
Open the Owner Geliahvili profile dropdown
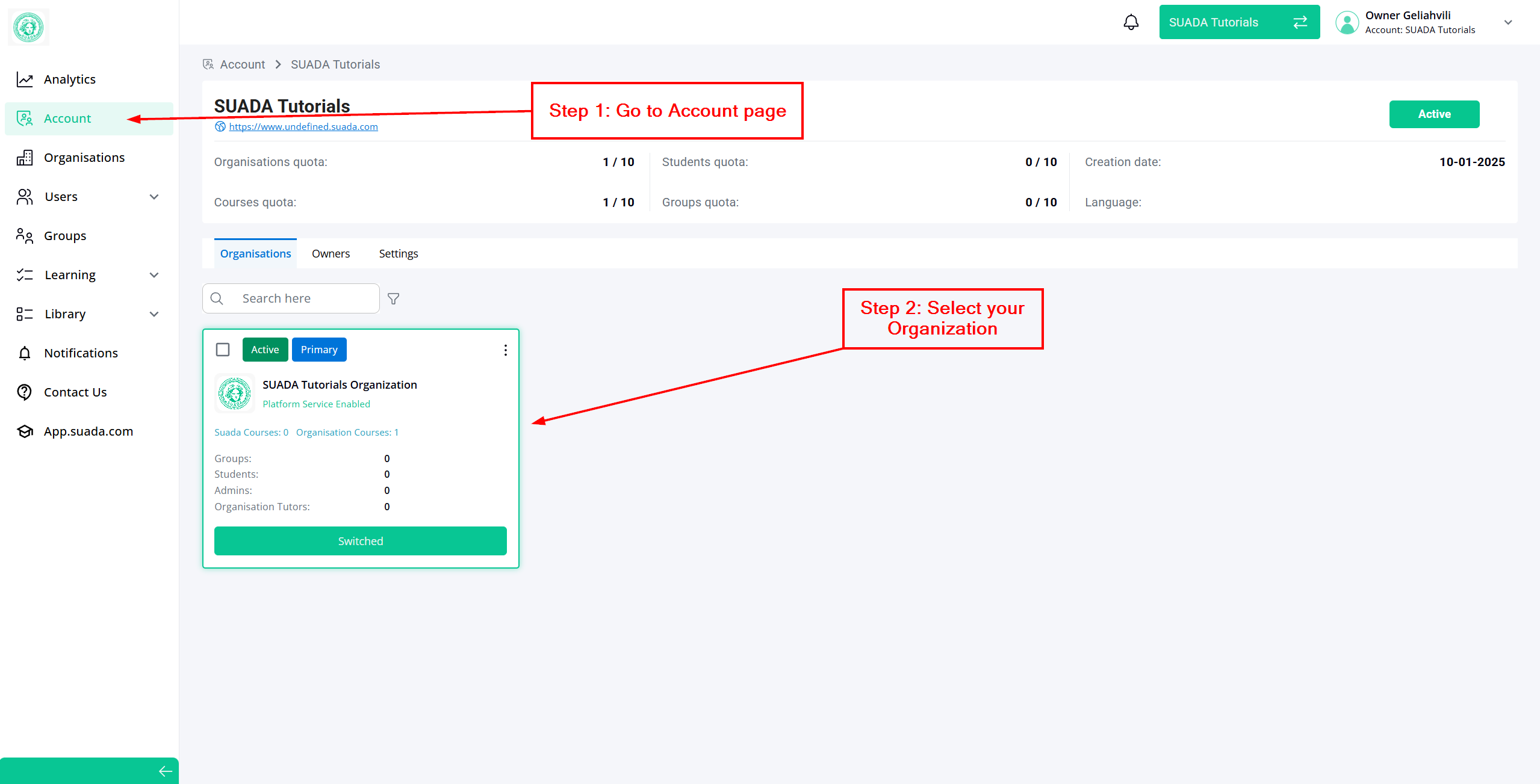click(x=1507, y=22)
